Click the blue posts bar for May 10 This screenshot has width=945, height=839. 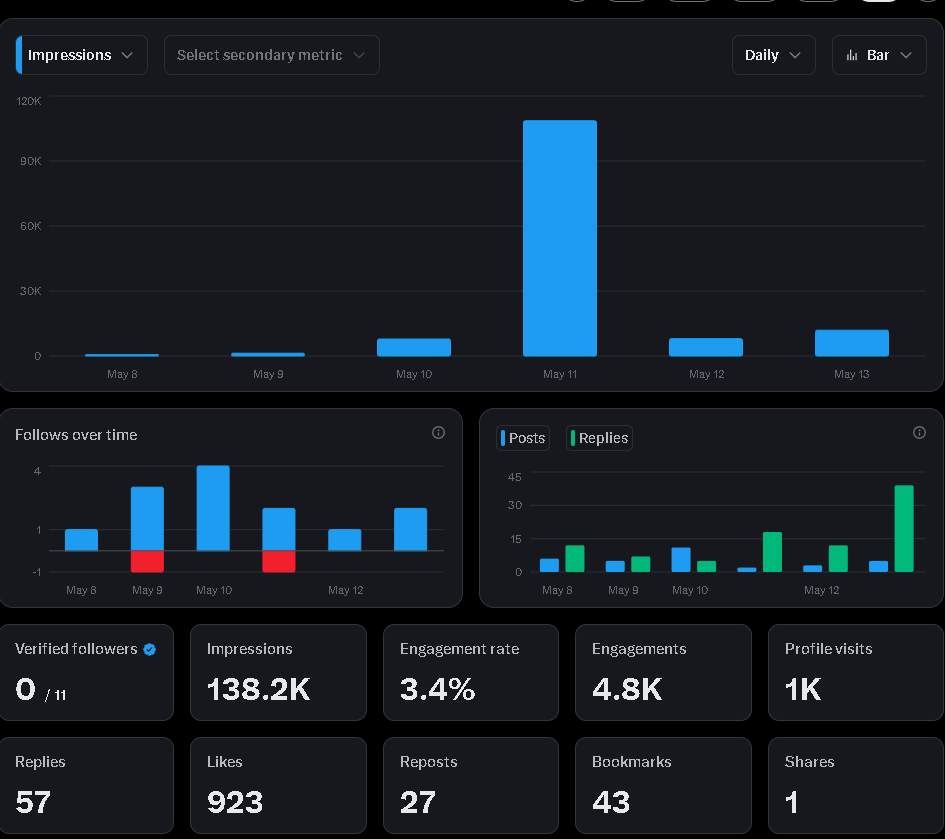click(681, 560)
